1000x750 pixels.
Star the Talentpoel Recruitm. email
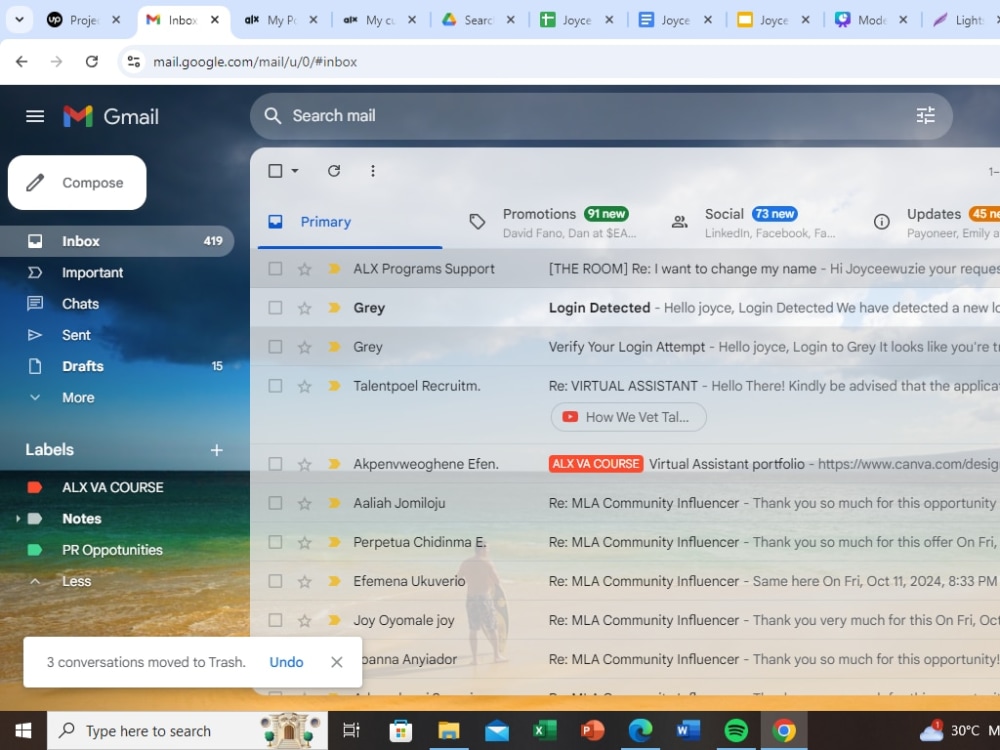tap(305, 386)
